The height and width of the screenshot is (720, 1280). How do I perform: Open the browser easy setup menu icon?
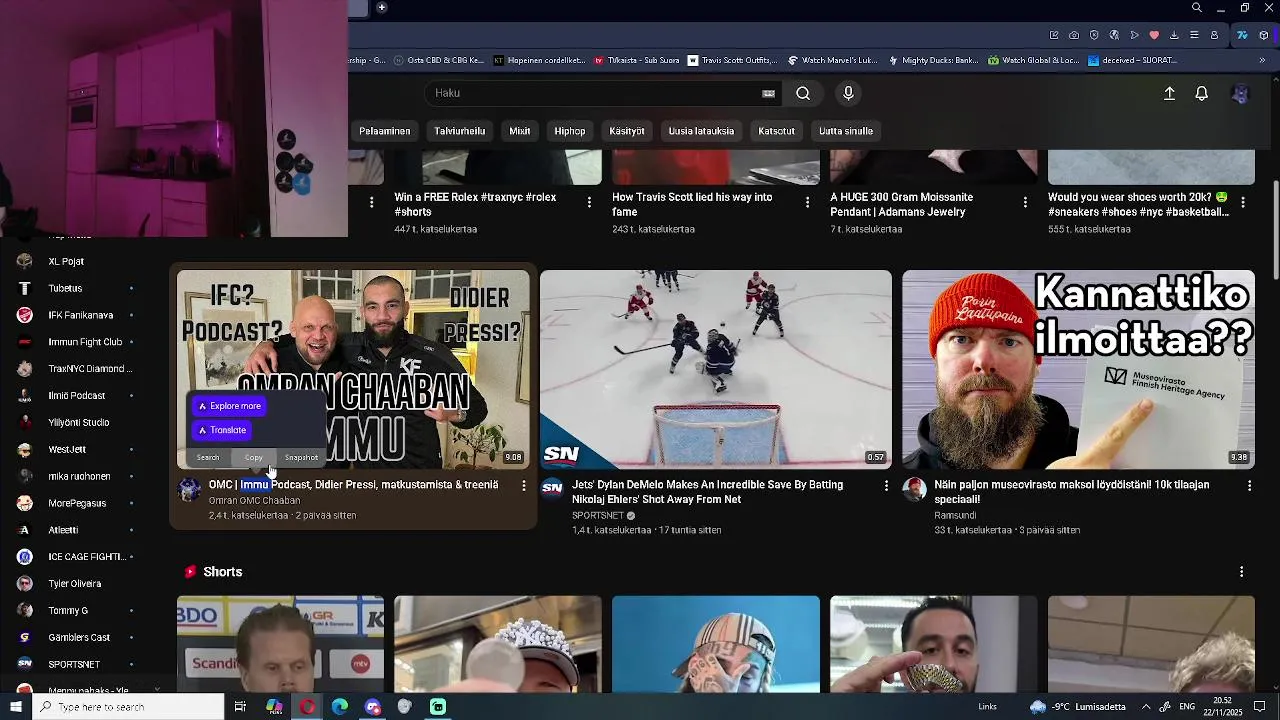coord(1194,35)
